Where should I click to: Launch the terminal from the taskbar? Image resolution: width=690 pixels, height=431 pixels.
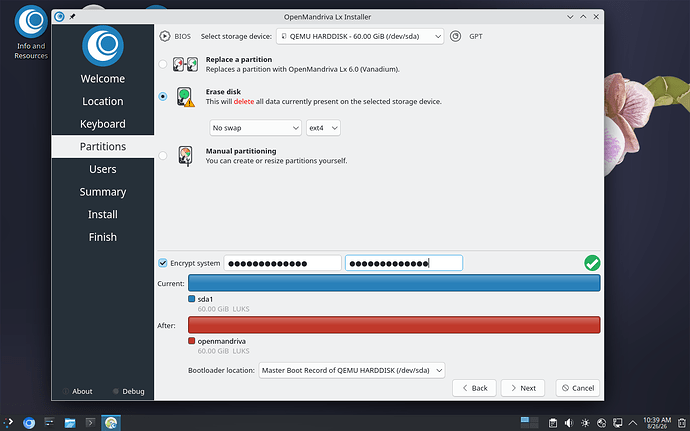[90, 423]
